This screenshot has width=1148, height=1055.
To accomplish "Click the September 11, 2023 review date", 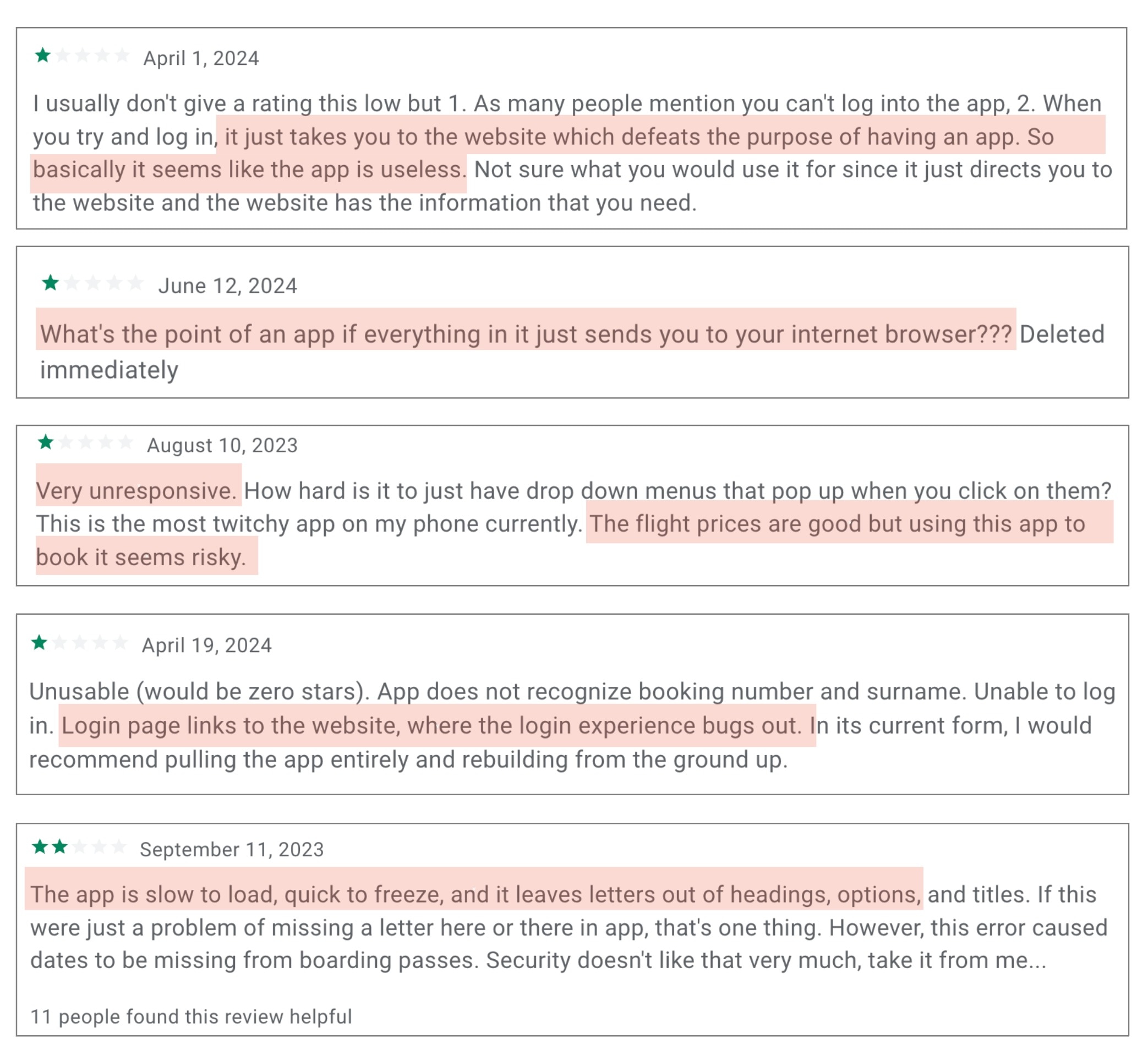I will pyautogui.click(x=232, y=850).
